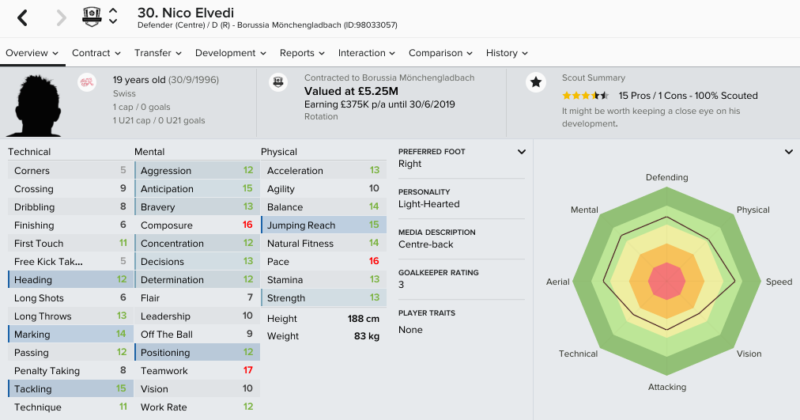Open the Transfer dropdown menu

point(158,53)
